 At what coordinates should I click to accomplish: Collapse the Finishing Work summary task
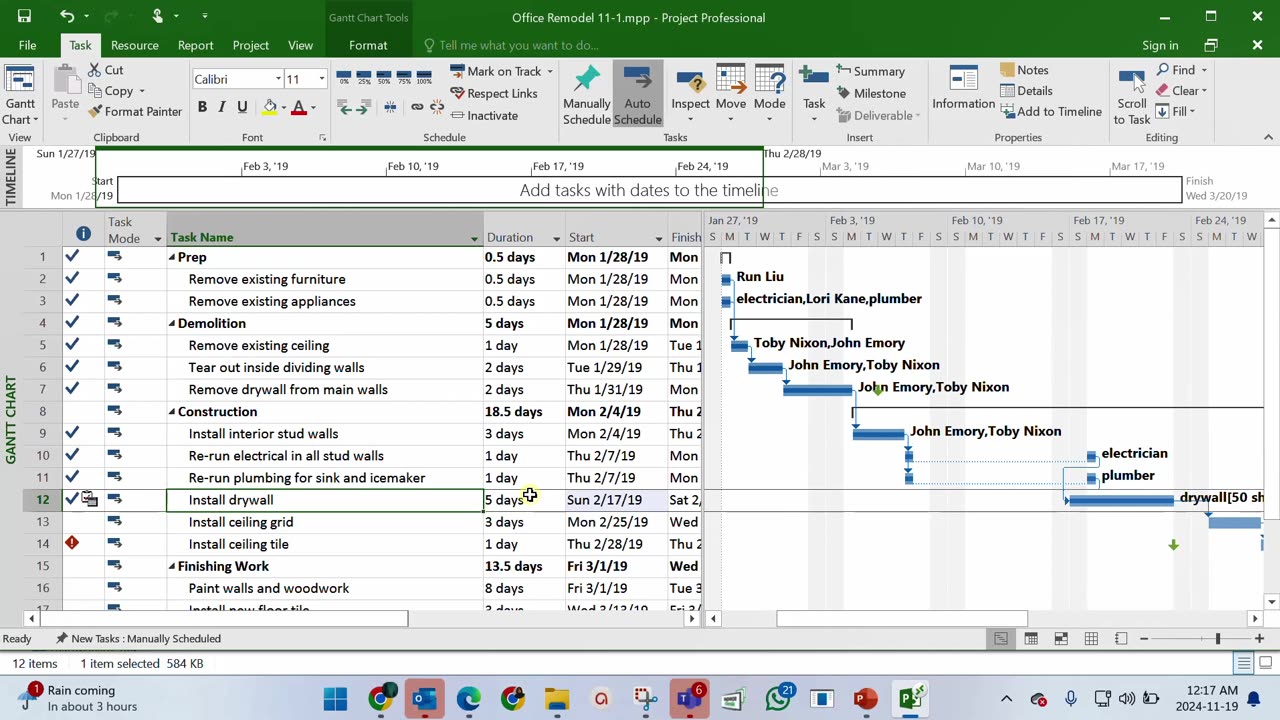(x=172, y=566)
